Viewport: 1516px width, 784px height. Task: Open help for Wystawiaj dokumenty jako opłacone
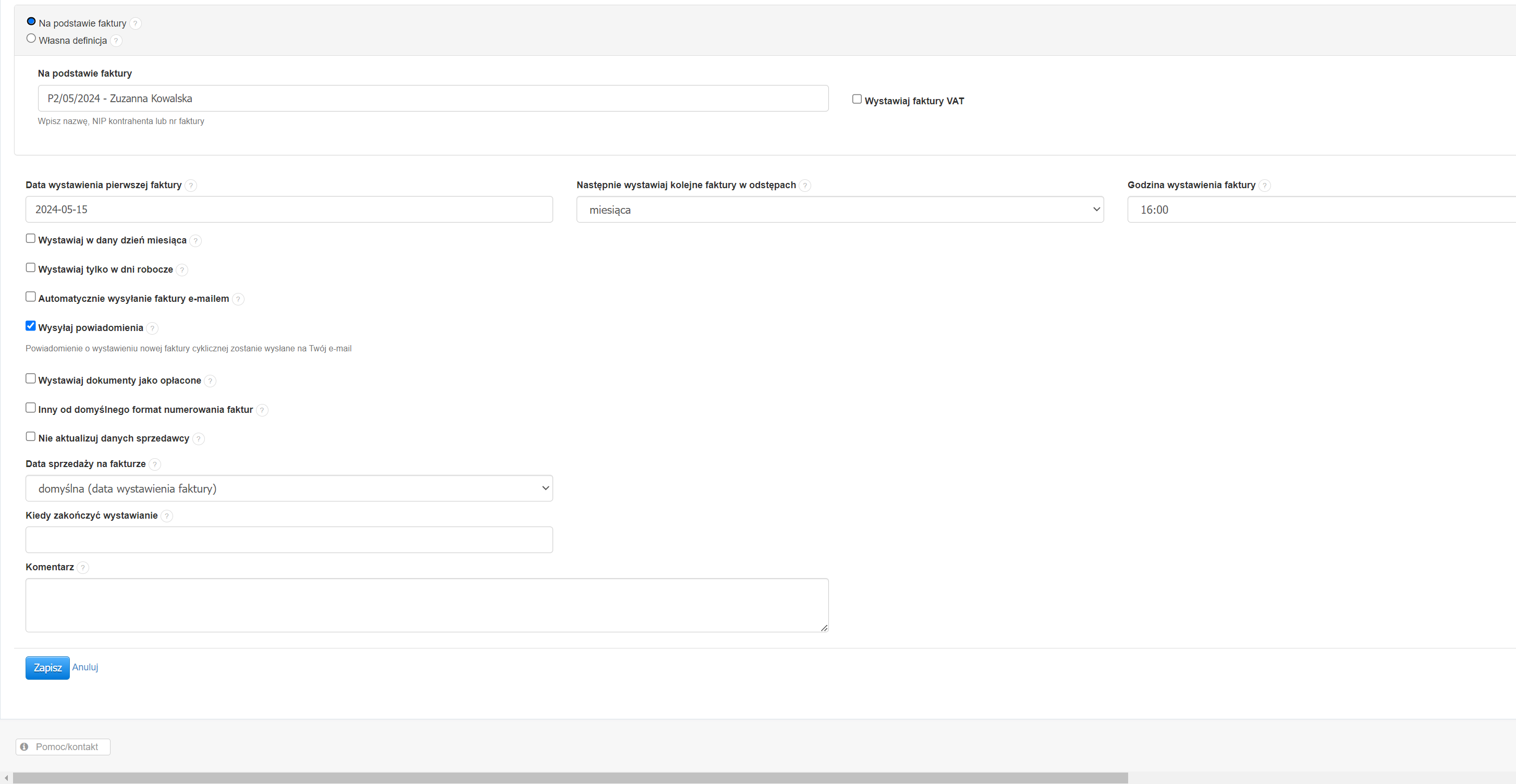(210, 381)
